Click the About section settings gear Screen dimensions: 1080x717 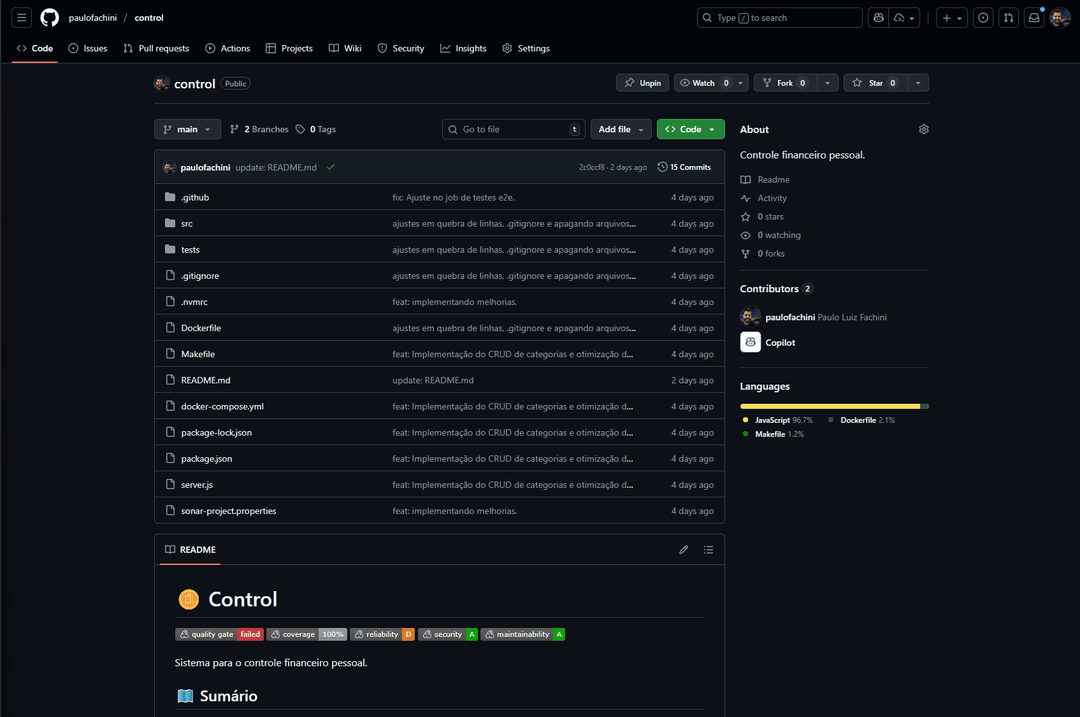[x=923, y=130]
